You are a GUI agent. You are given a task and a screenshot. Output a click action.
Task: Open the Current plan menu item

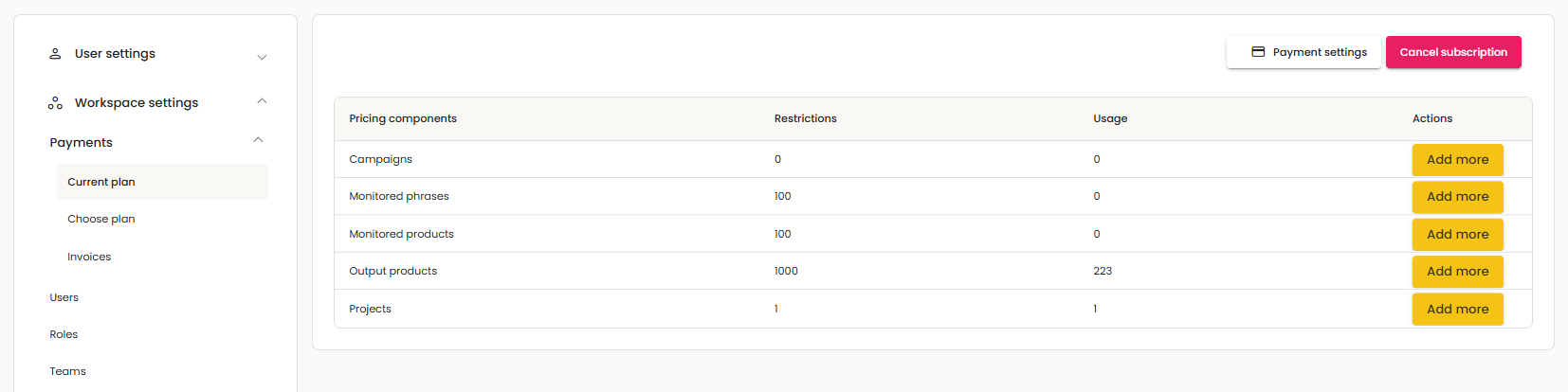point(101,182)
